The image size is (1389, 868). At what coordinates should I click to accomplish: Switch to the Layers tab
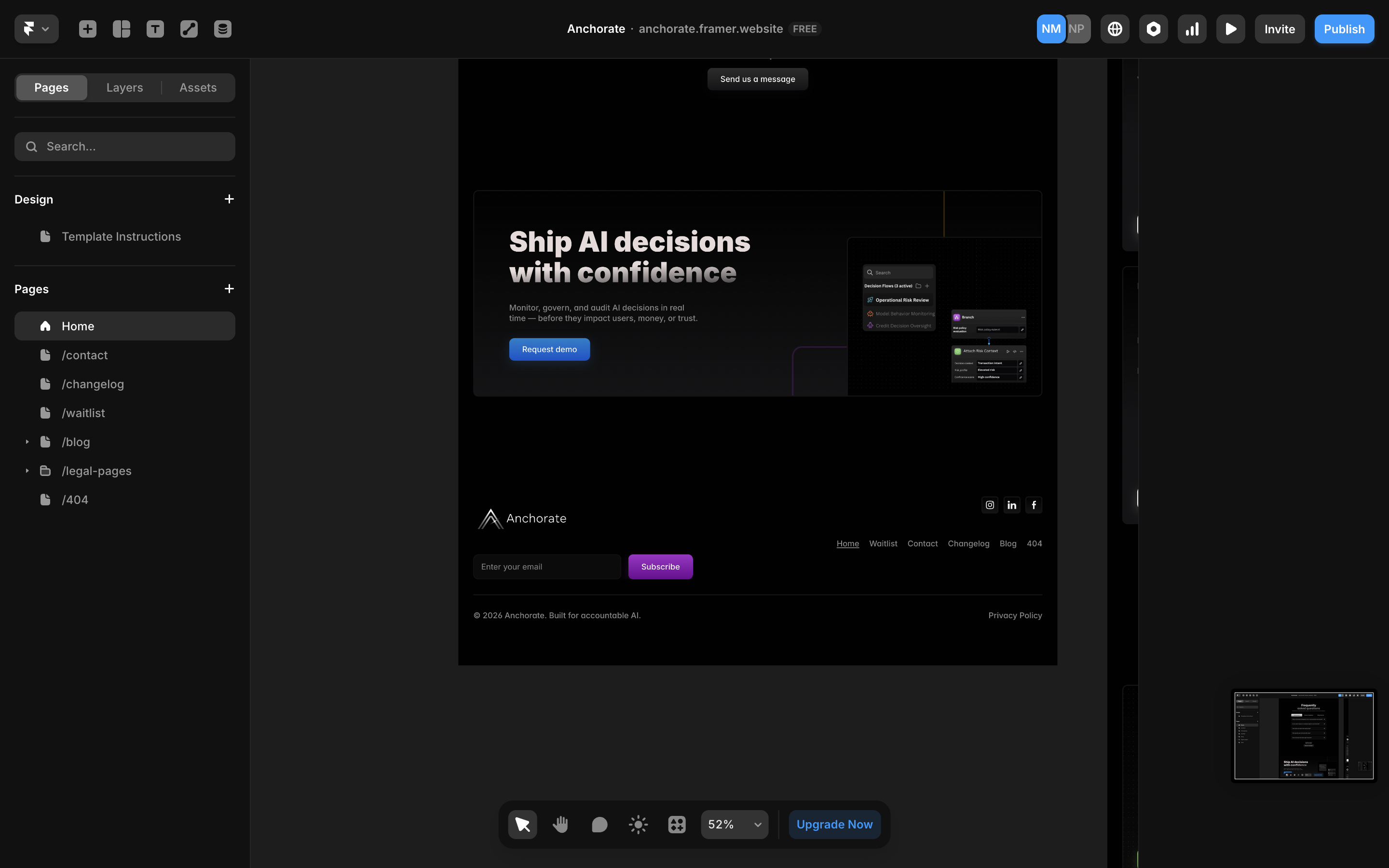tap(124, 87)
